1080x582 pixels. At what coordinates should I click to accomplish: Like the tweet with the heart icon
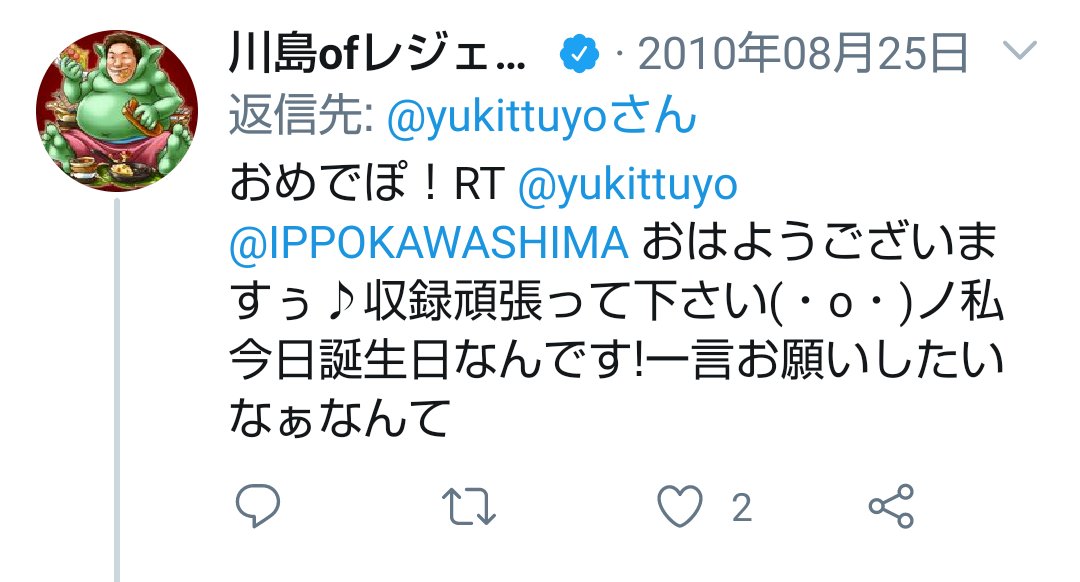click(x=680, y=506)
